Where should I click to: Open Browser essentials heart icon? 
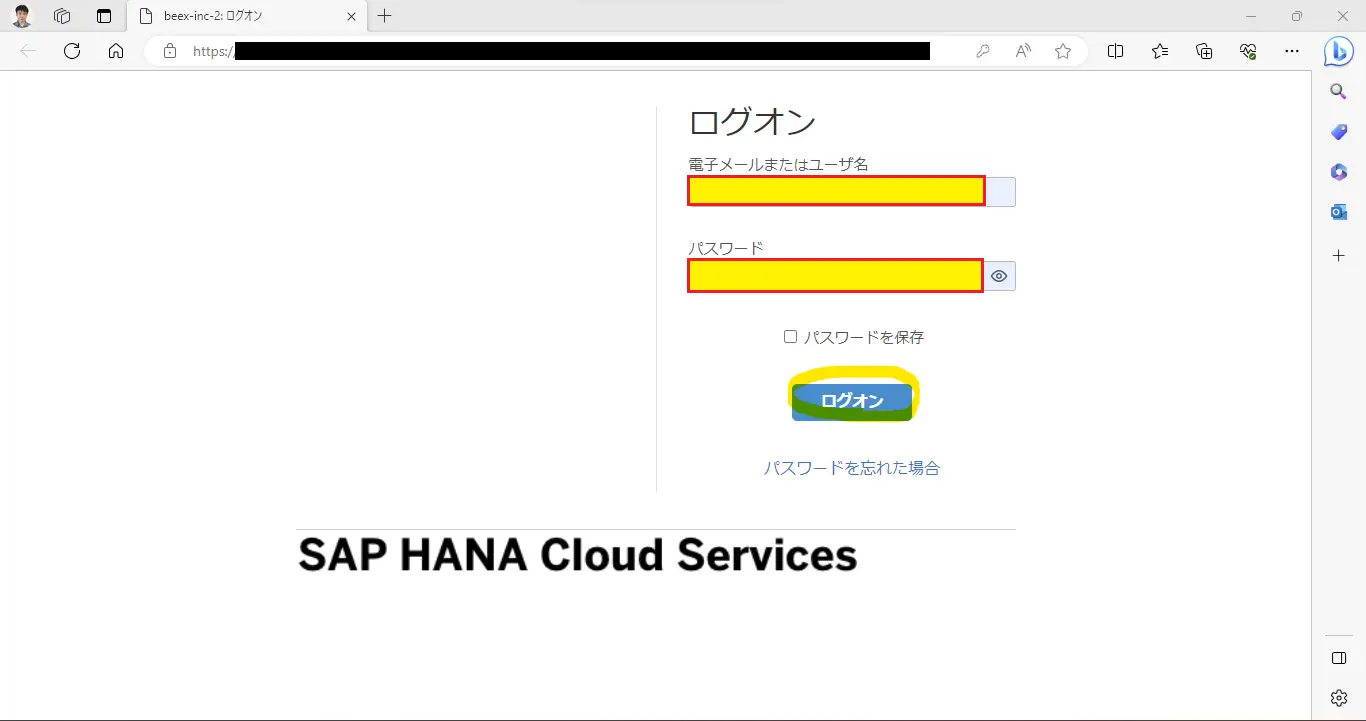[x=1248, y=51]
